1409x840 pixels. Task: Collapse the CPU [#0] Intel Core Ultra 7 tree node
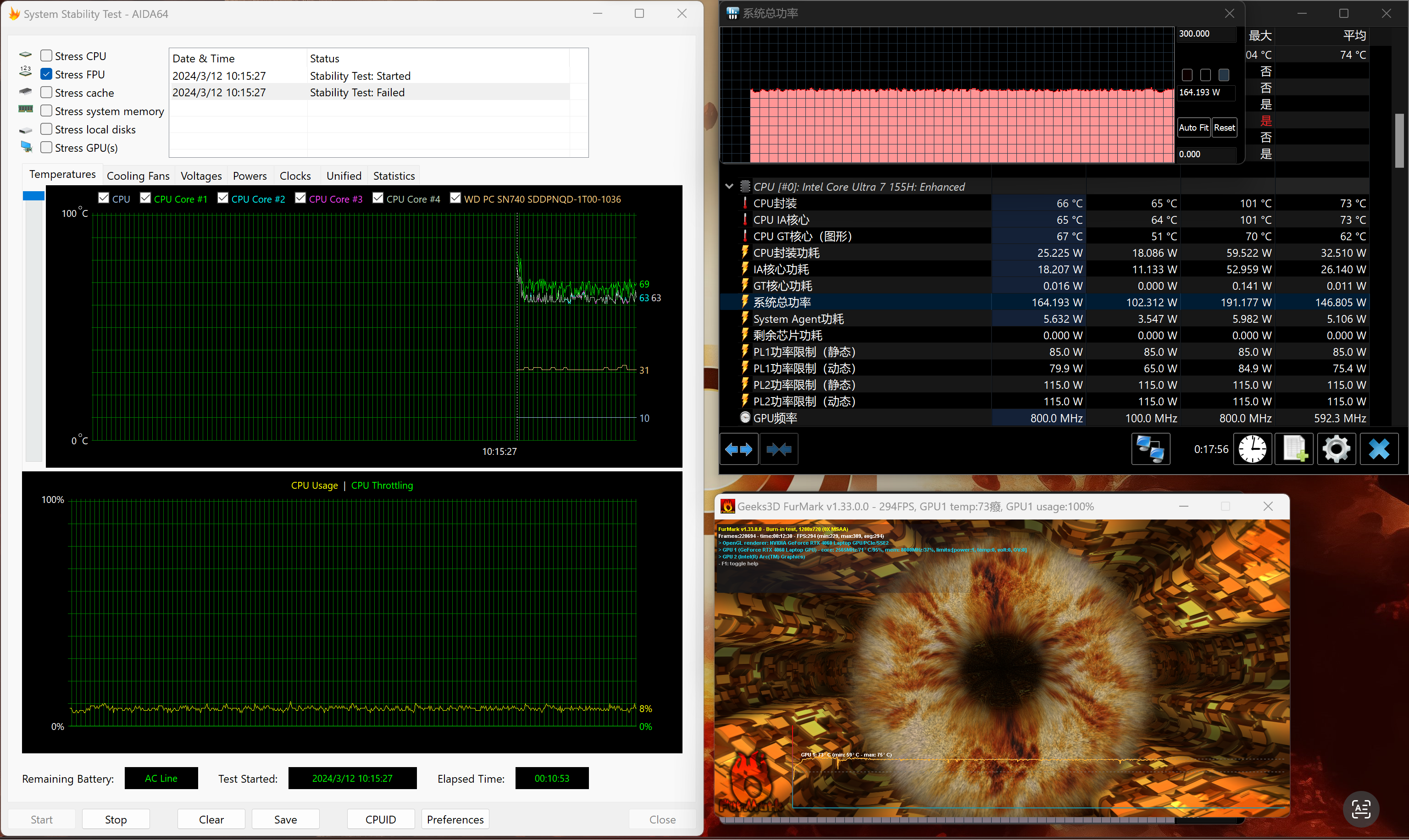pos(729,186)
